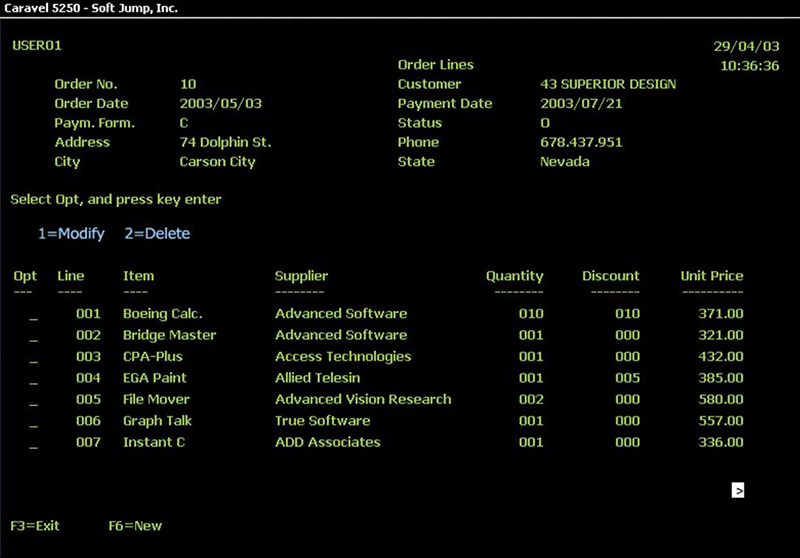Click the item 'Instant C'
This screenshot has width=800, height=558.
tap(154, 442)
